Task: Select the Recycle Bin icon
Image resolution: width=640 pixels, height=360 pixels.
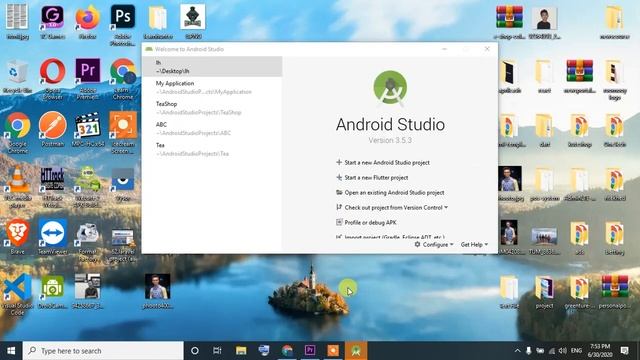Action: 18,76
